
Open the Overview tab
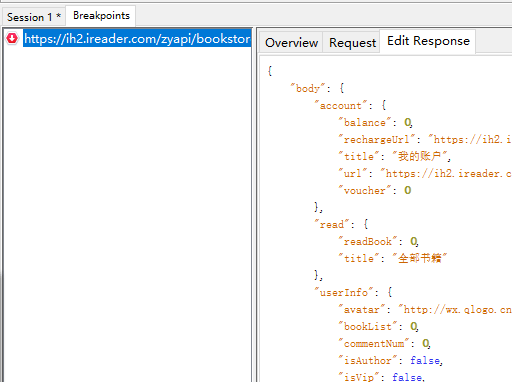pos(291,43)
